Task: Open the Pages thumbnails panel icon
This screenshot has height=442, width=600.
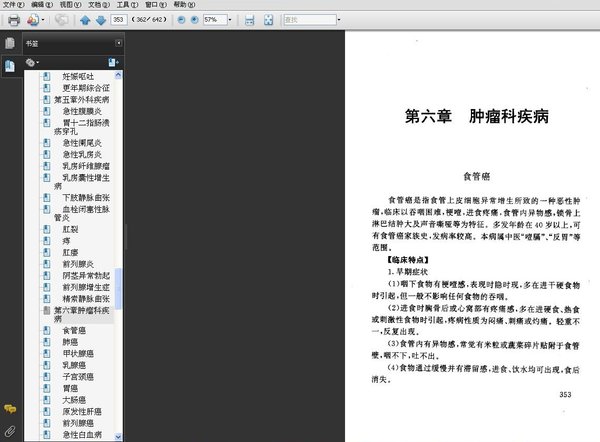Action: point(10,43)
